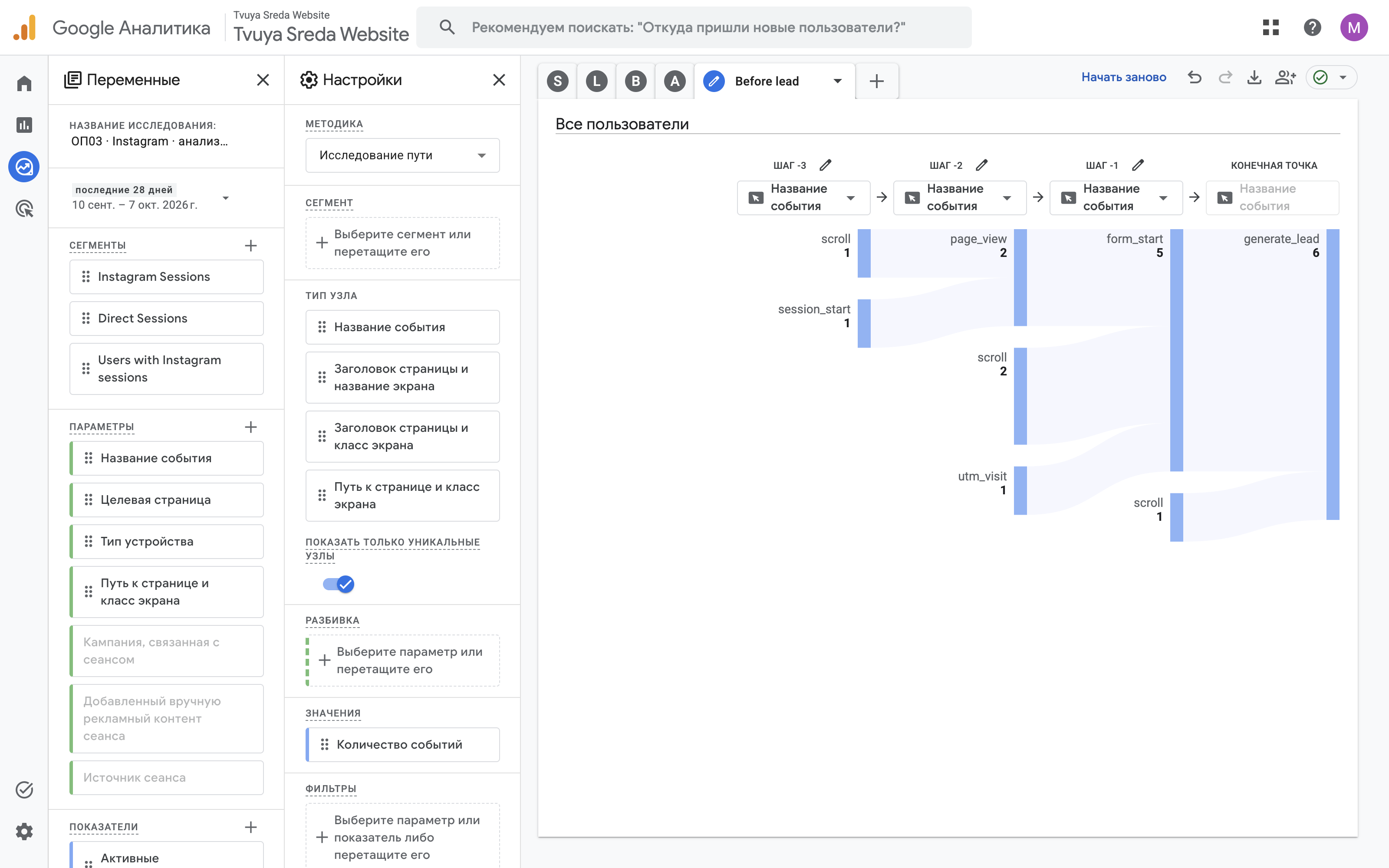1389x868 pixels.
Task: Close the Настройки panel
Action: coord(499,80)
